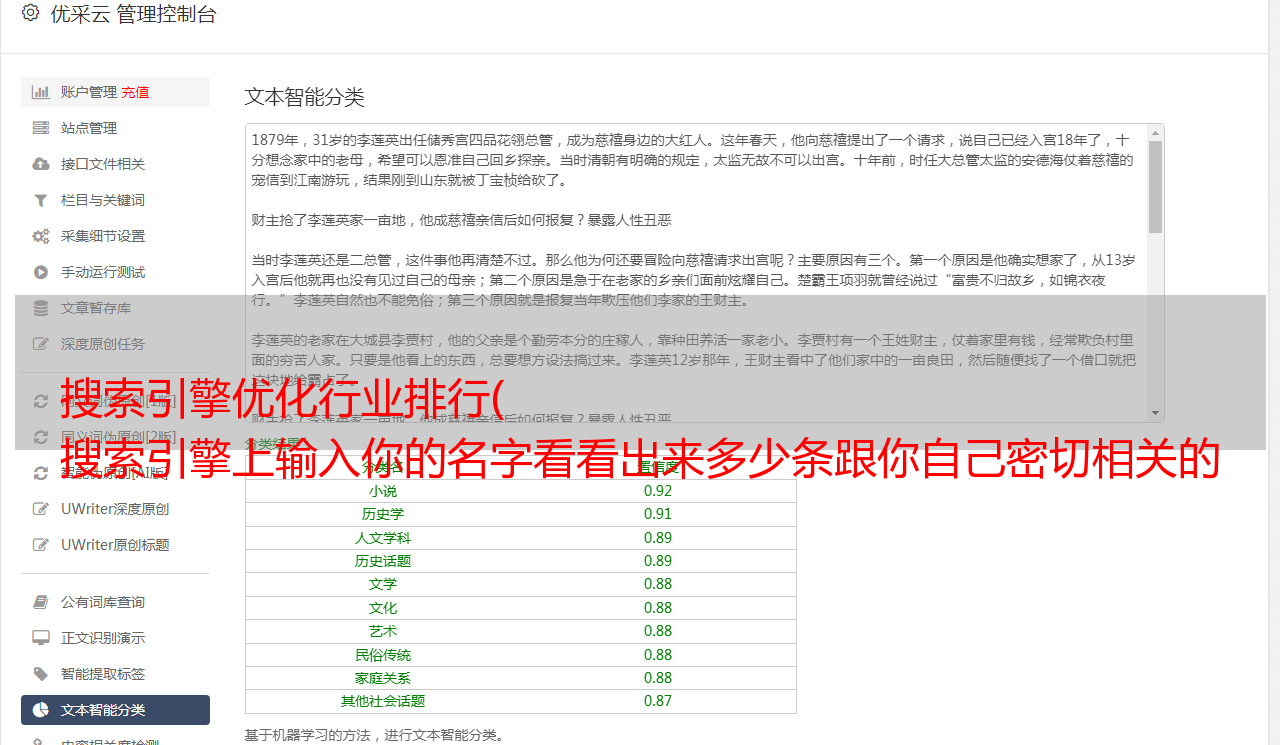The height and width of the screenshot is (745, 1280).
Task: Click the tag icon beside 智能提取标签
Action: 41,674
